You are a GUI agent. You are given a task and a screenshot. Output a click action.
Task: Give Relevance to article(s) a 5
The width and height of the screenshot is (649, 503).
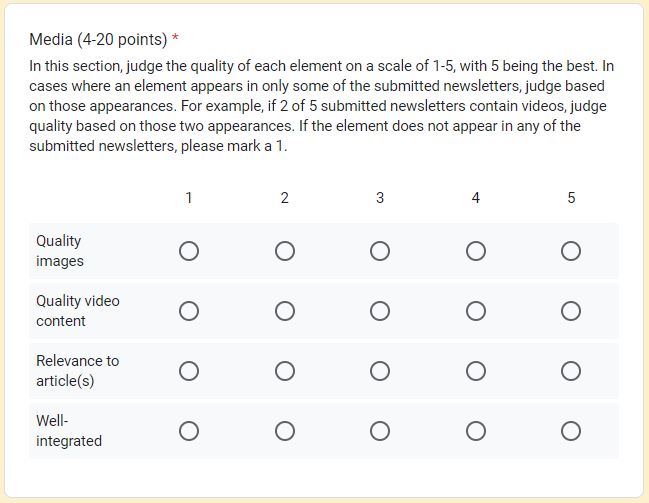(x=571, y=371)
